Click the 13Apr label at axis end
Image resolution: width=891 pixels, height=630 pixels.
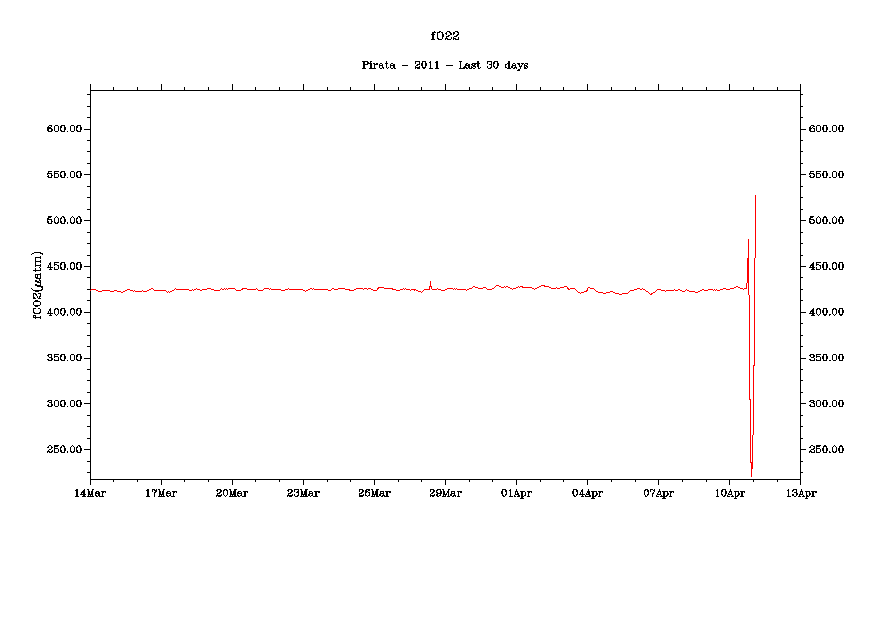800,493
